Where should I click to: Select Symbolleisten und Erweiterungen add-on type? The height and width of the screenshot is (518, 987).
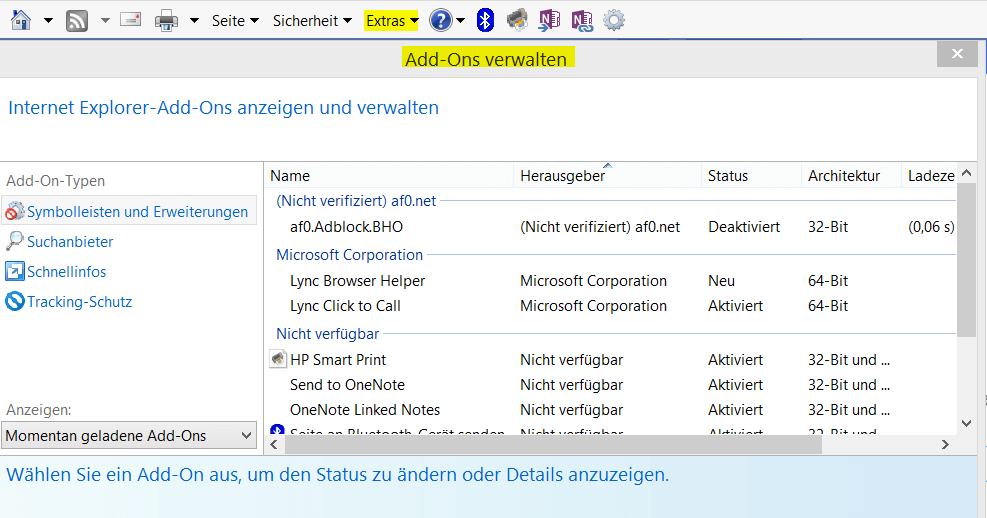click(130, 211)
